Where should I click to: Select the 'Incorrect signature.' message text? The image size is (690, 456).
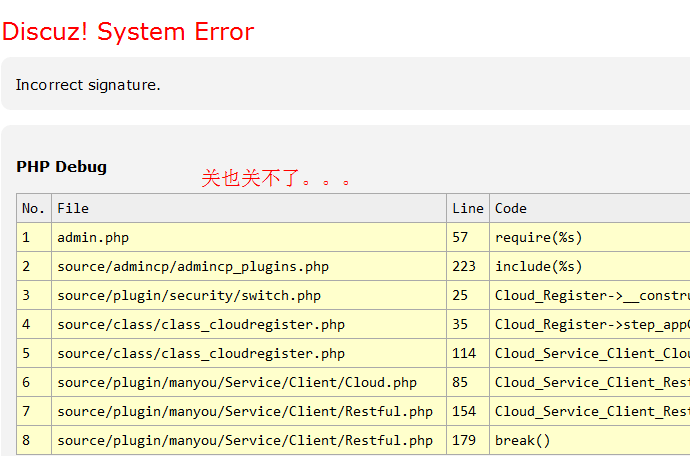pos(88,85)
